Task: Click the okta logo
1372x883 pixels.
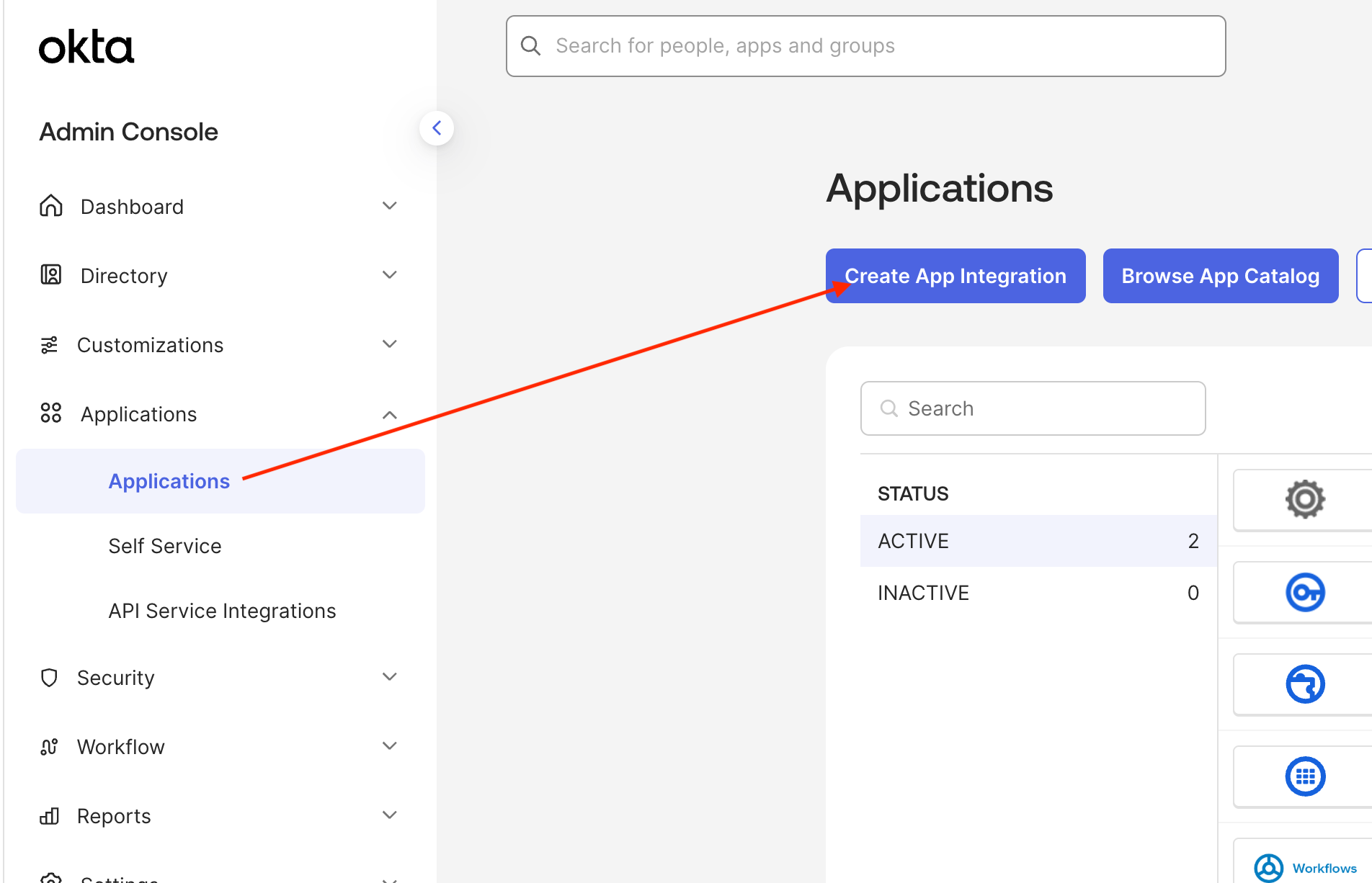Action: tap(86, 48)
